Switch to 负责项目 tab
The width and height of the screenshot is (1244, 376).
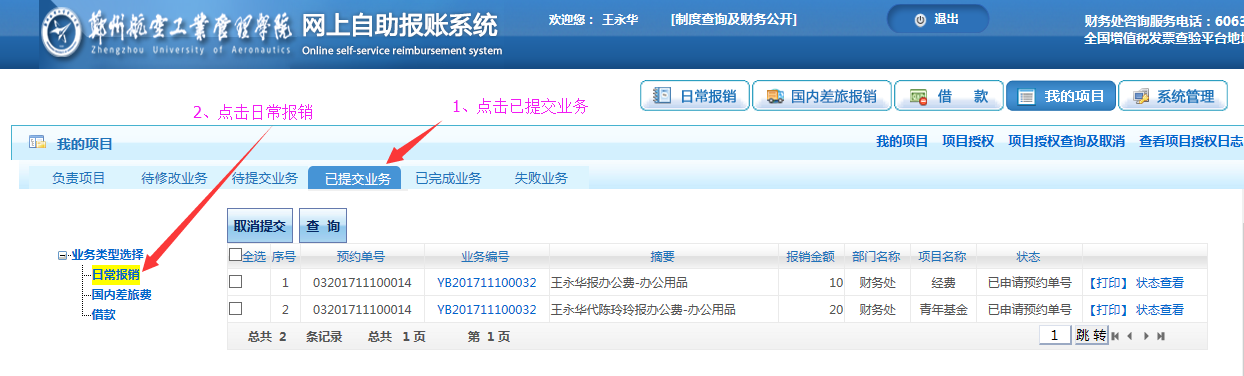tap(79, 178)
